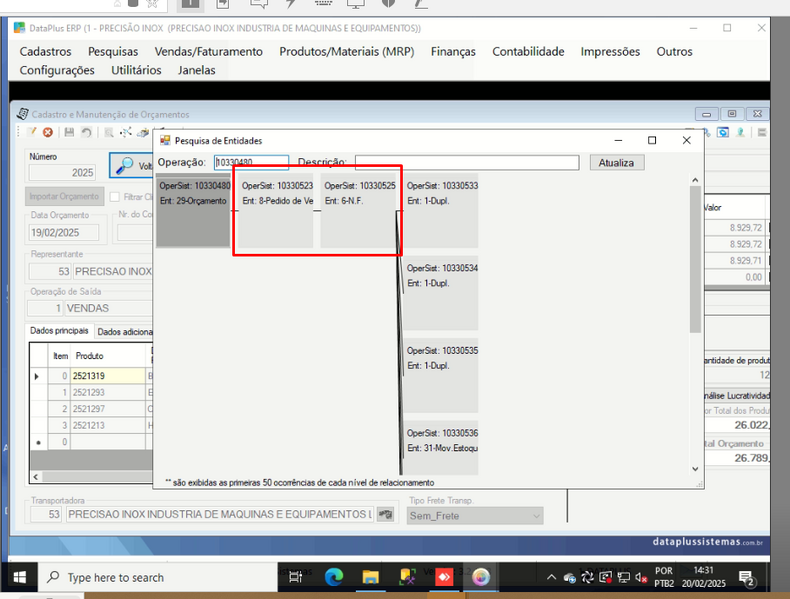Click the left scroll arrow of the product grid
Viewport: 790px width, 599px height.
click(x=36, y=476)
